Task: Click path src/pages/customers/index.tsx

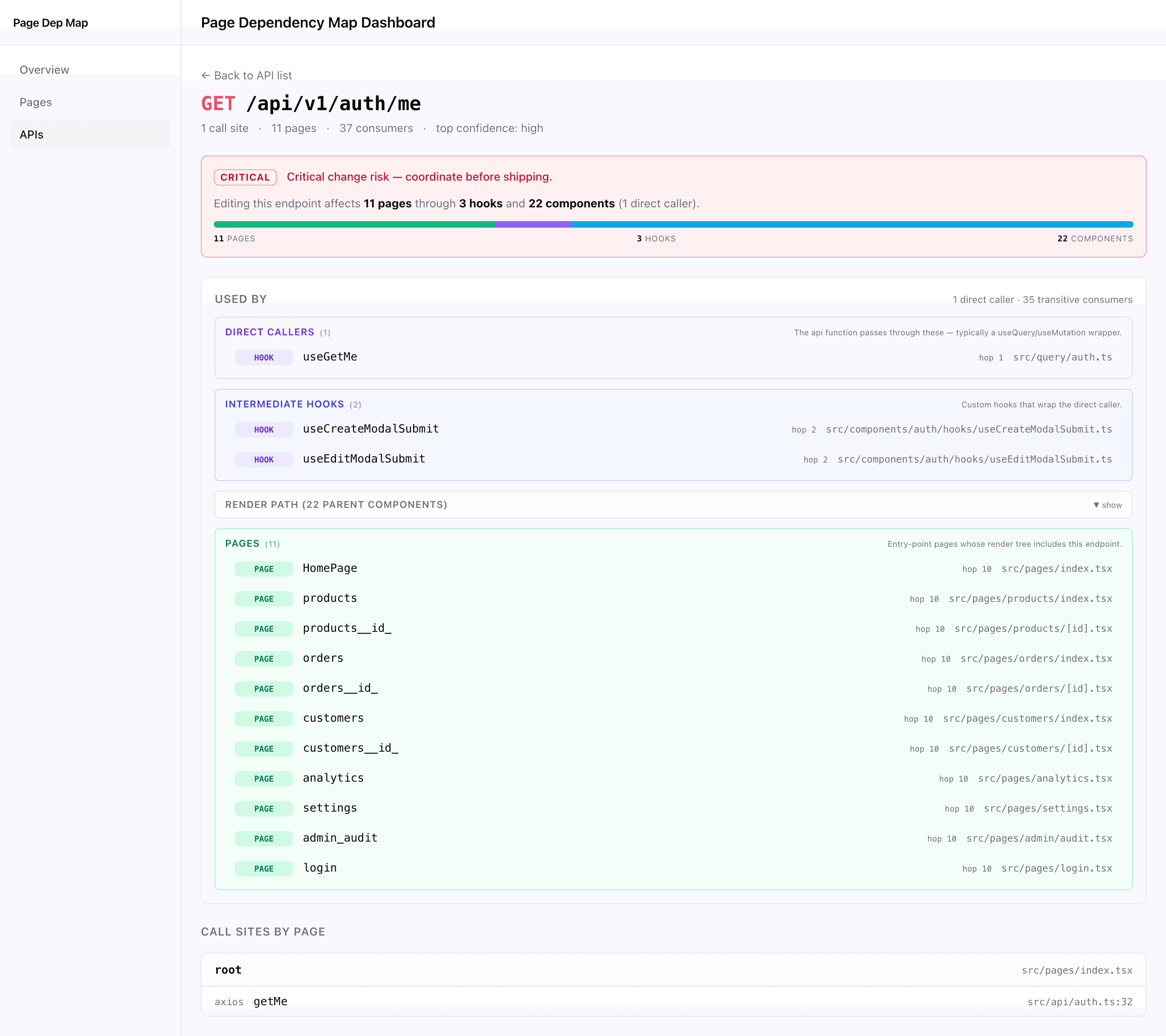Action: tap(1028, 718)
